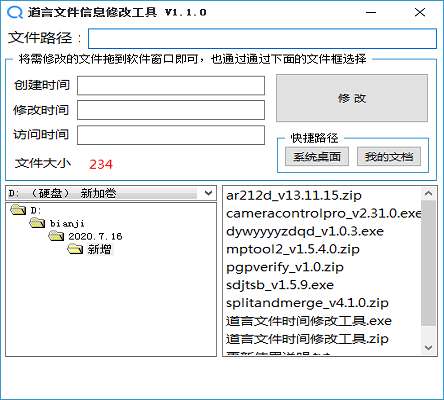Screen dimensions: 444x400
Task: Click the folder icon next to D:
Action: (18, 210)
